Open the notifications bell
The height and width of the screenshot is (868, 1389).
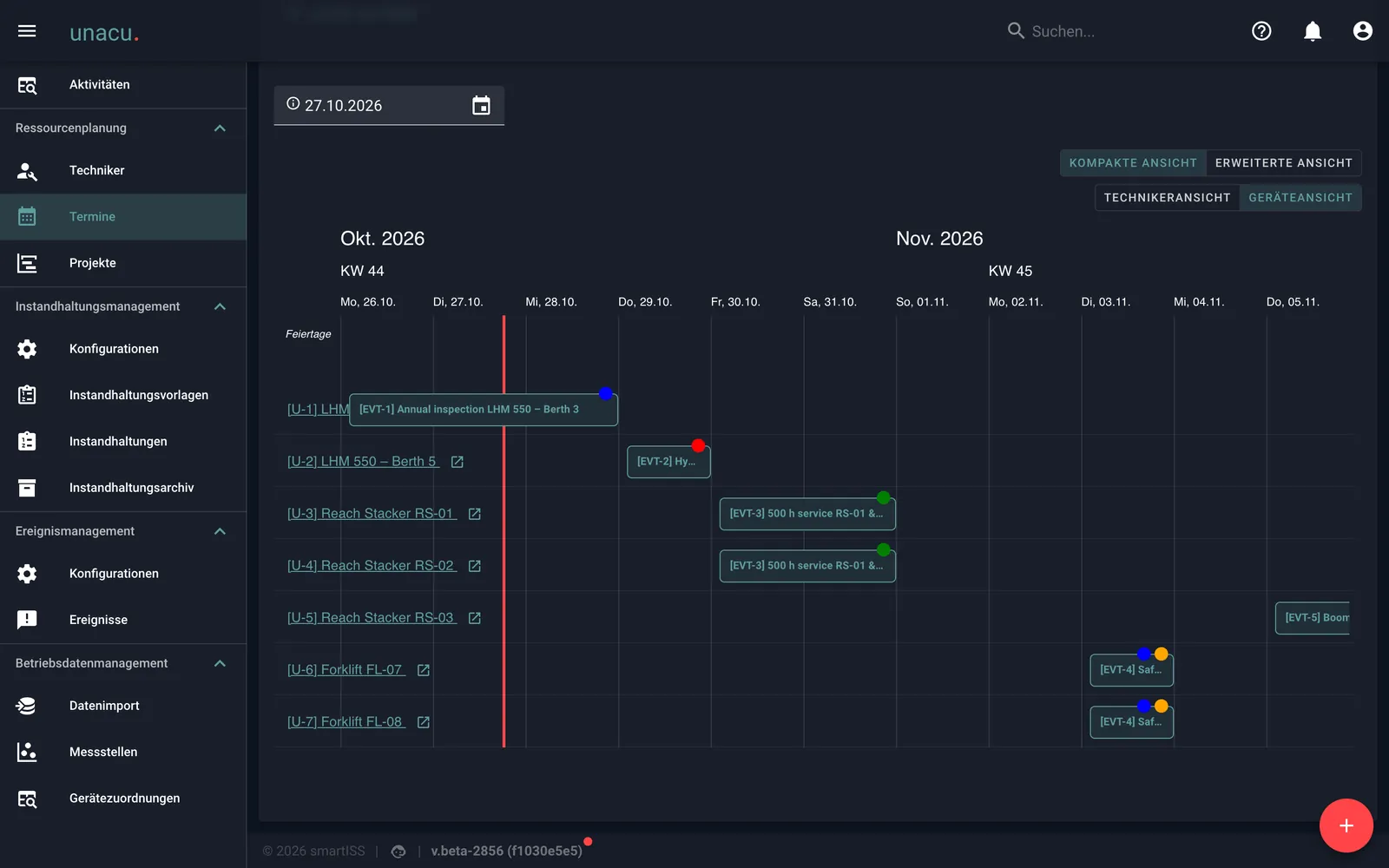pos(1313,31)
